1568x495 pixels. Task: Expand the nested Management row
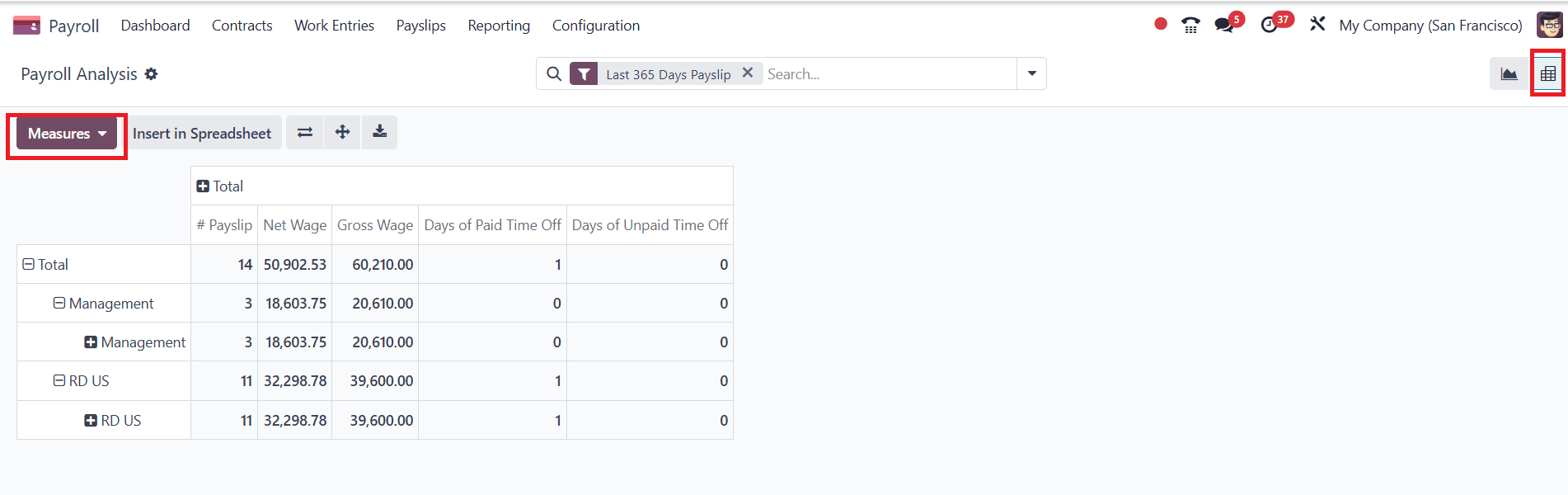(x=91, y=342)
